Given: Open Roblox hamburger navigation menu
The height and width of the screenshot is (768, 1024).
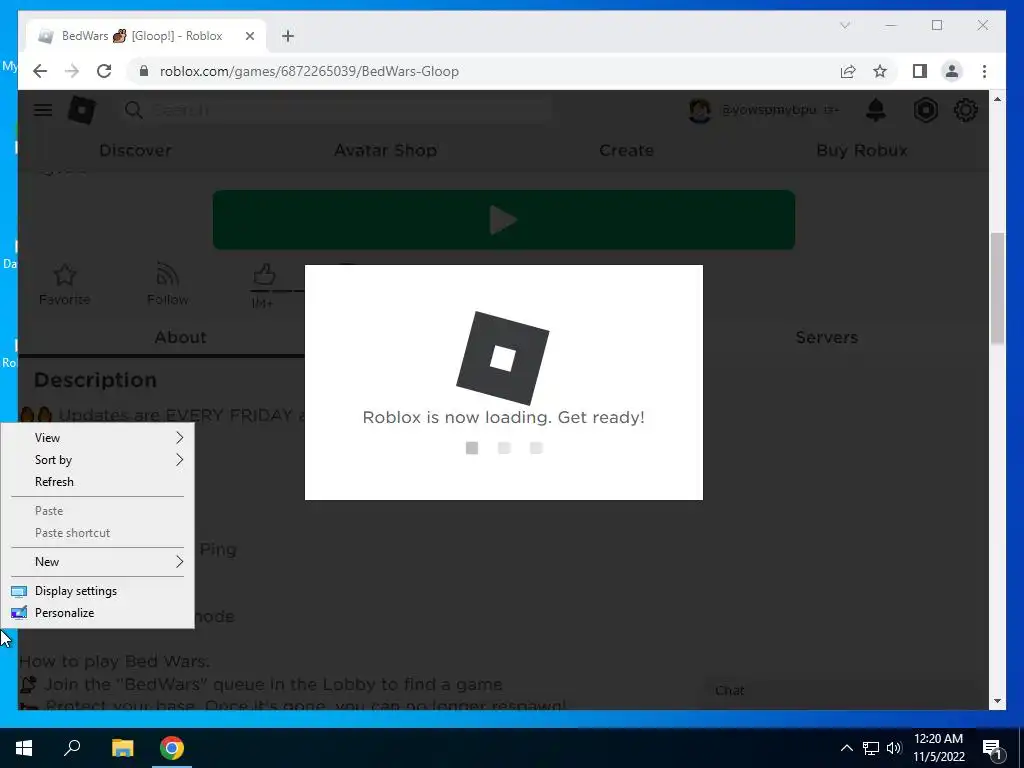Looking at the screenshot, I should click(x=43, y=110).
